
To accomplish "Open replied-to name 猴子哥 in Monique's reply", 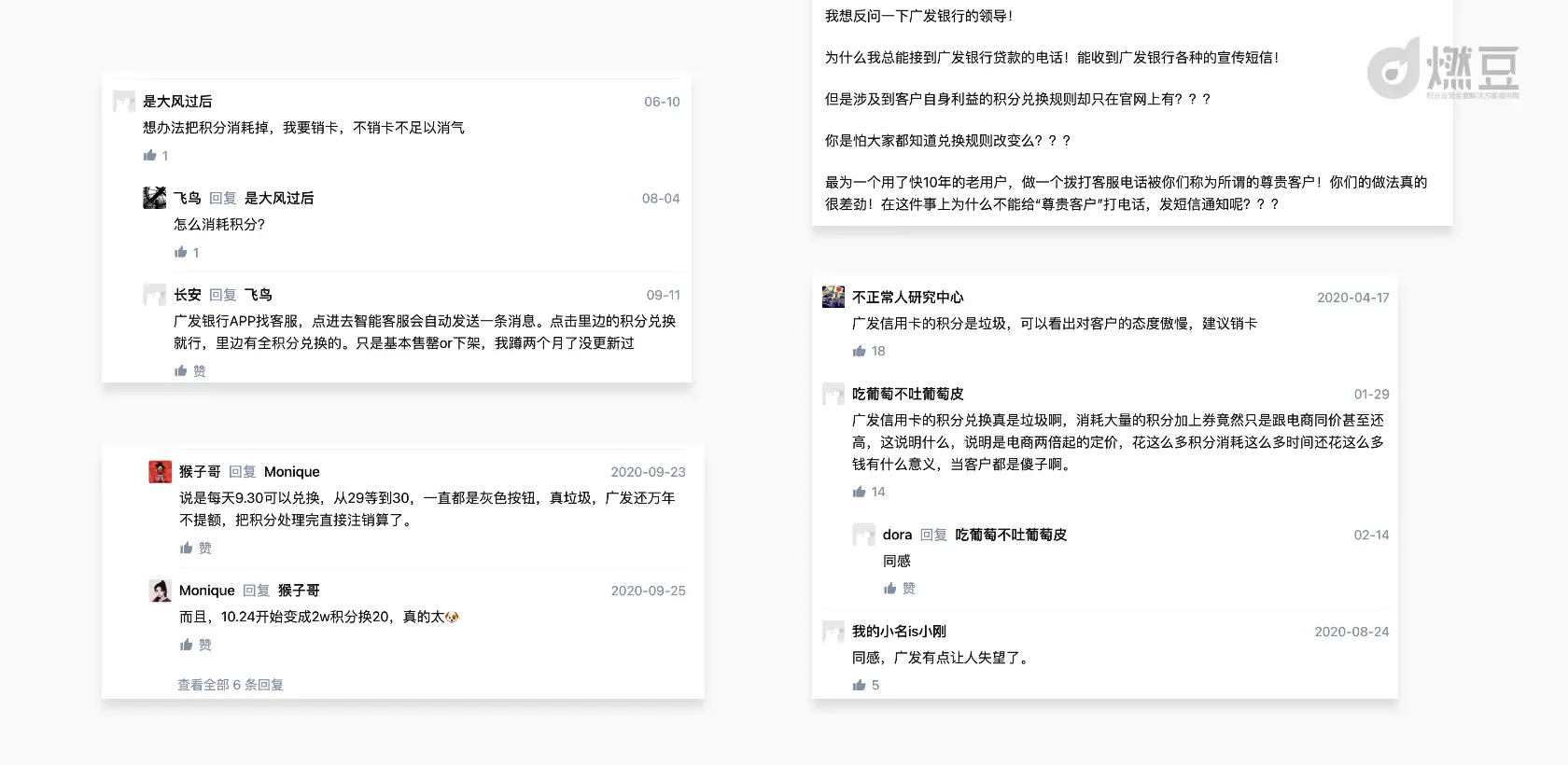I will point(299,591).
